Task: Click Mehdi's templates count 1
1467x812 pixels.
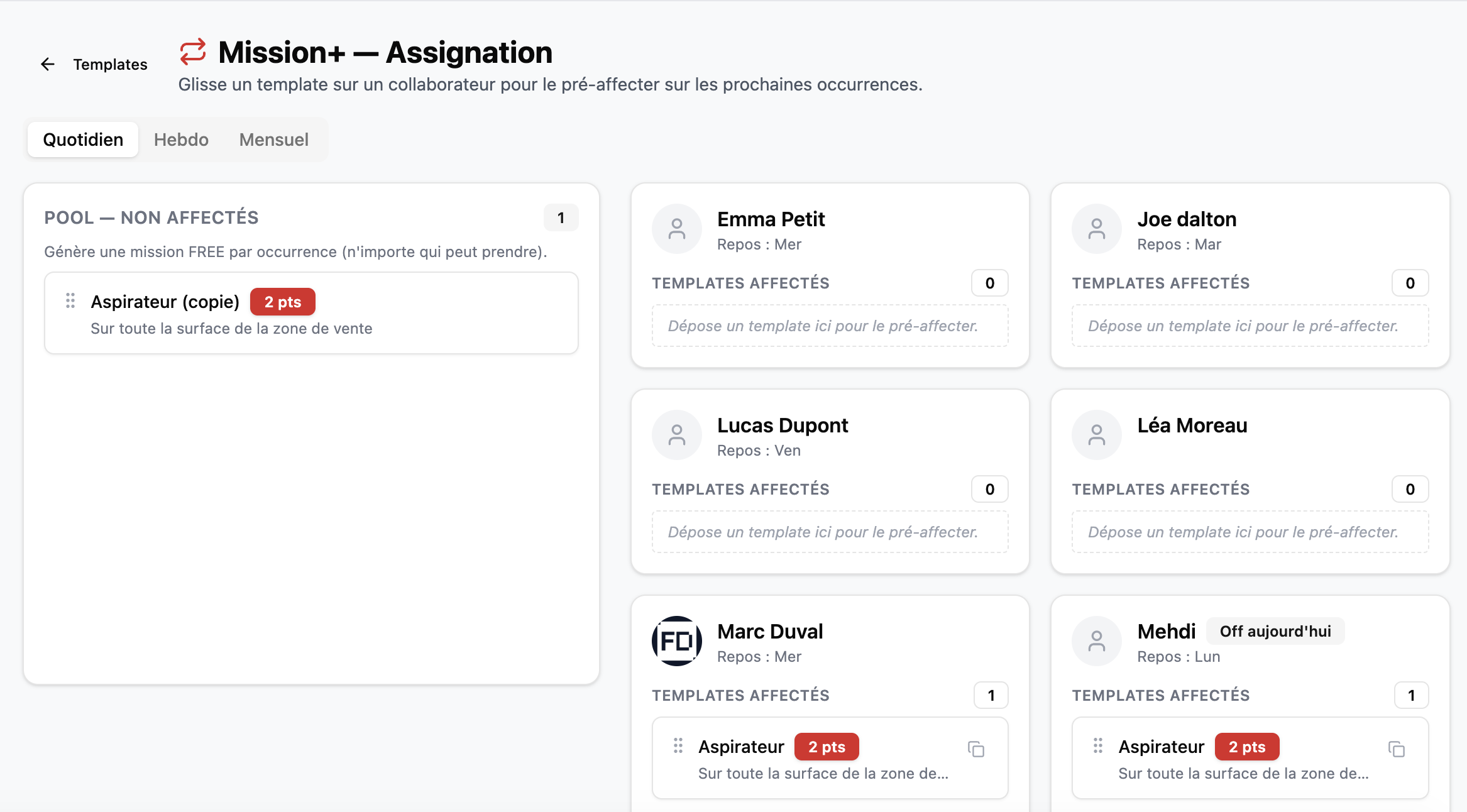Action: (x=1411, y=696)
